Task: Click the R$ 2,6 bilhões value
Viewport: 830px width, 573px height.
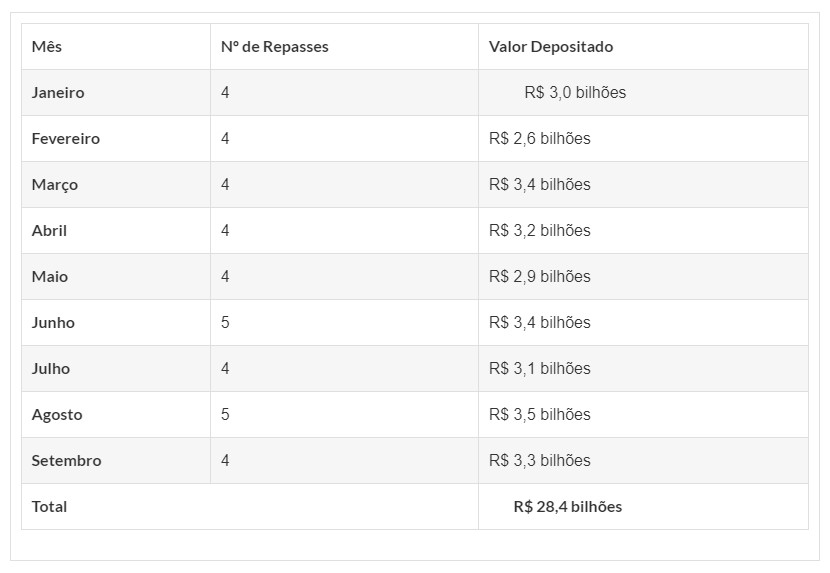Action: point(539,139)
